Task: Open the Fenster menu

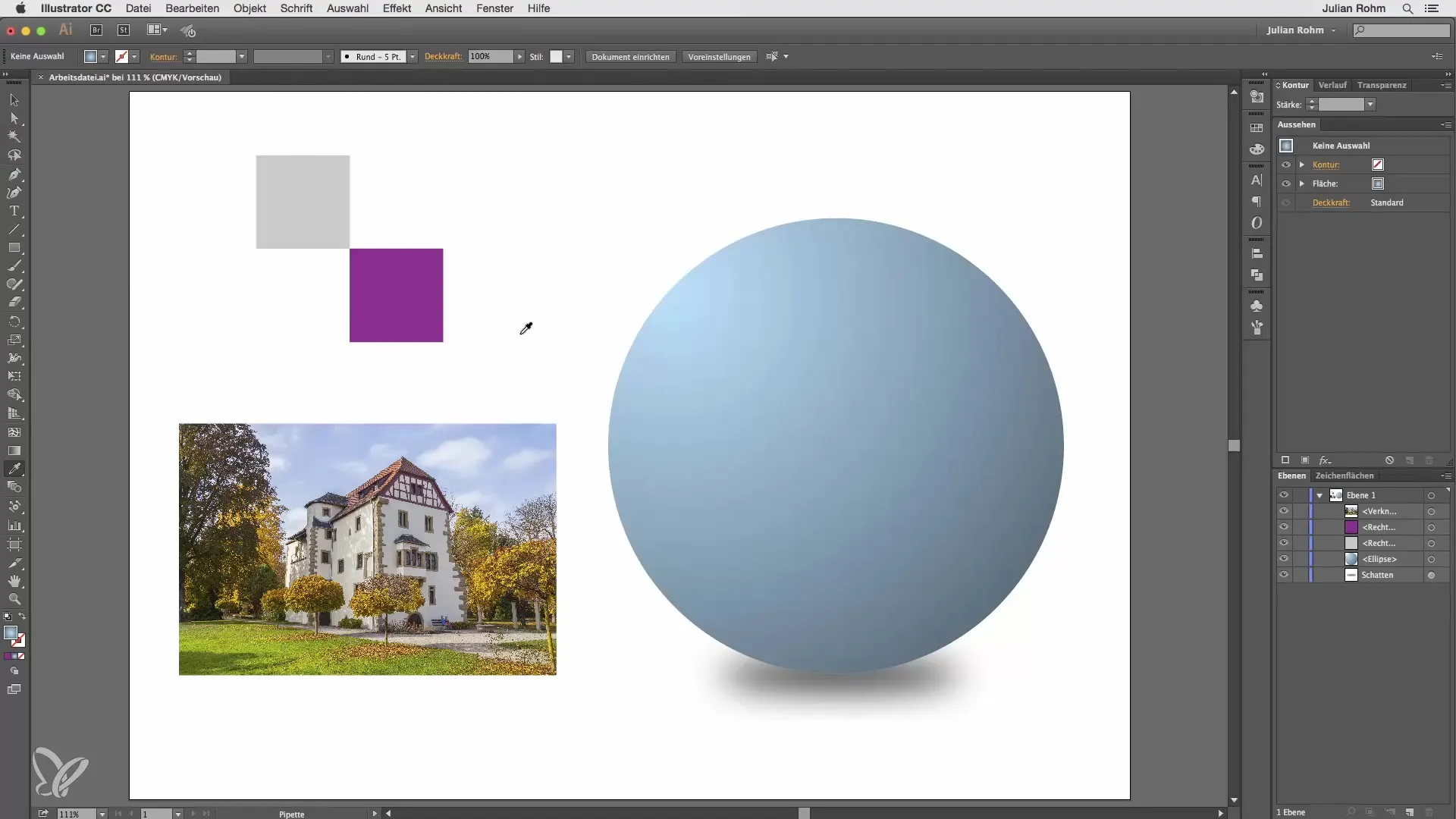Action: pyautogui.click(x=494, y=8)
